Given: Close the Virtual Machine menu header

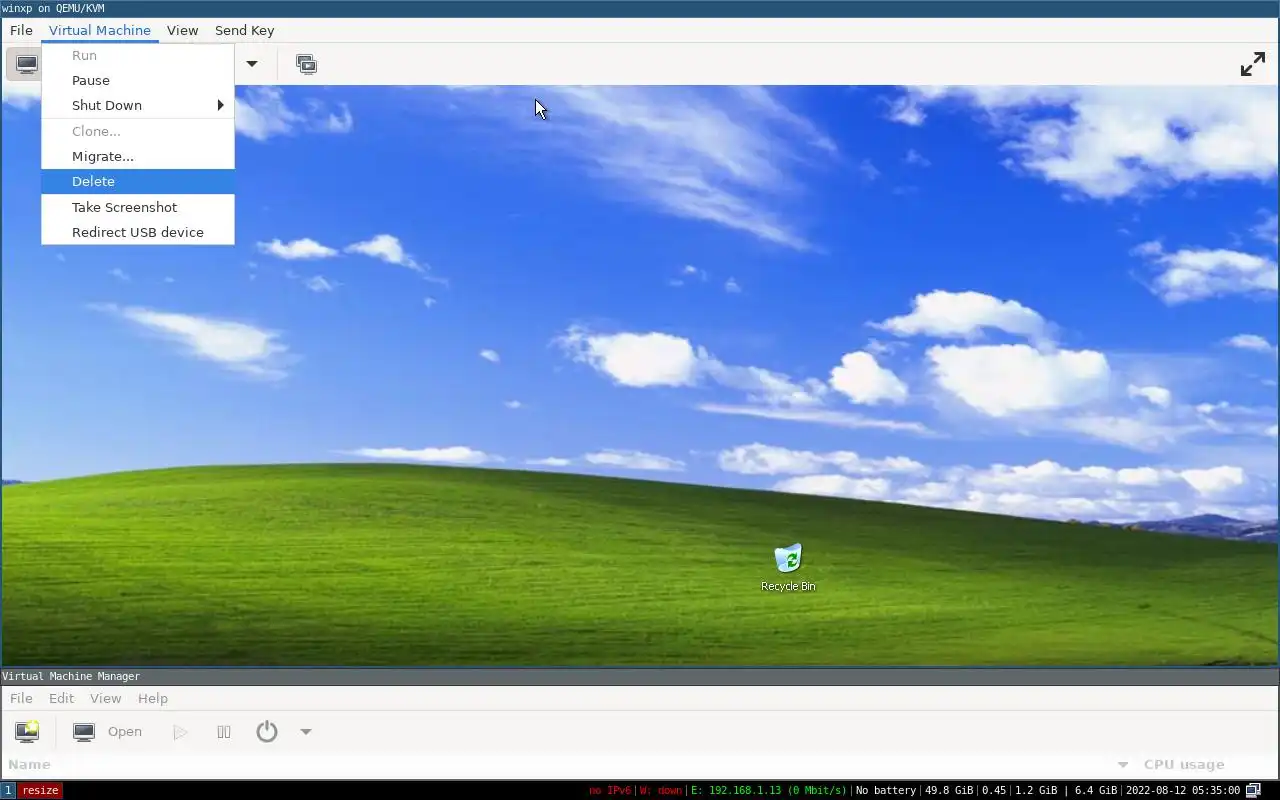Looking at the screenshot, I should (x=100, y=30).
